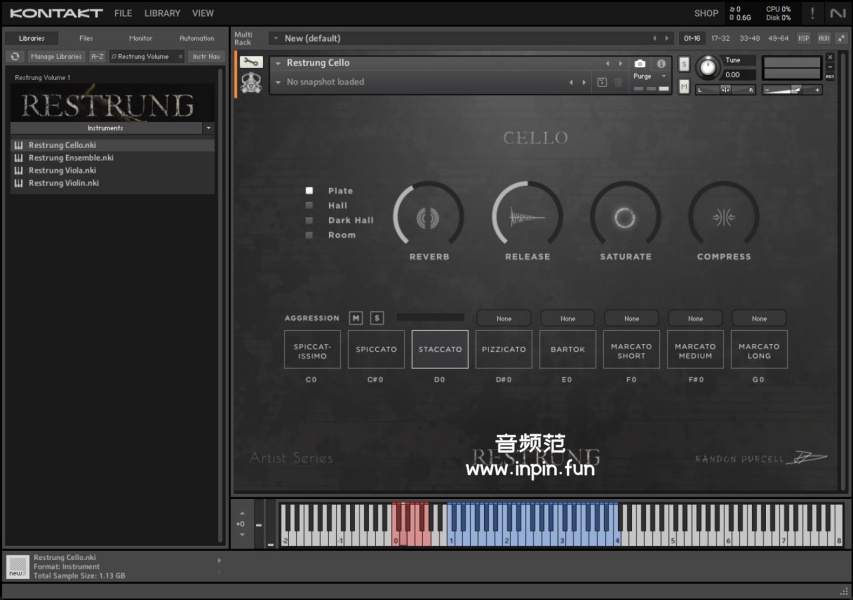Click the Compress knob icon

click(x=724, y=217)
